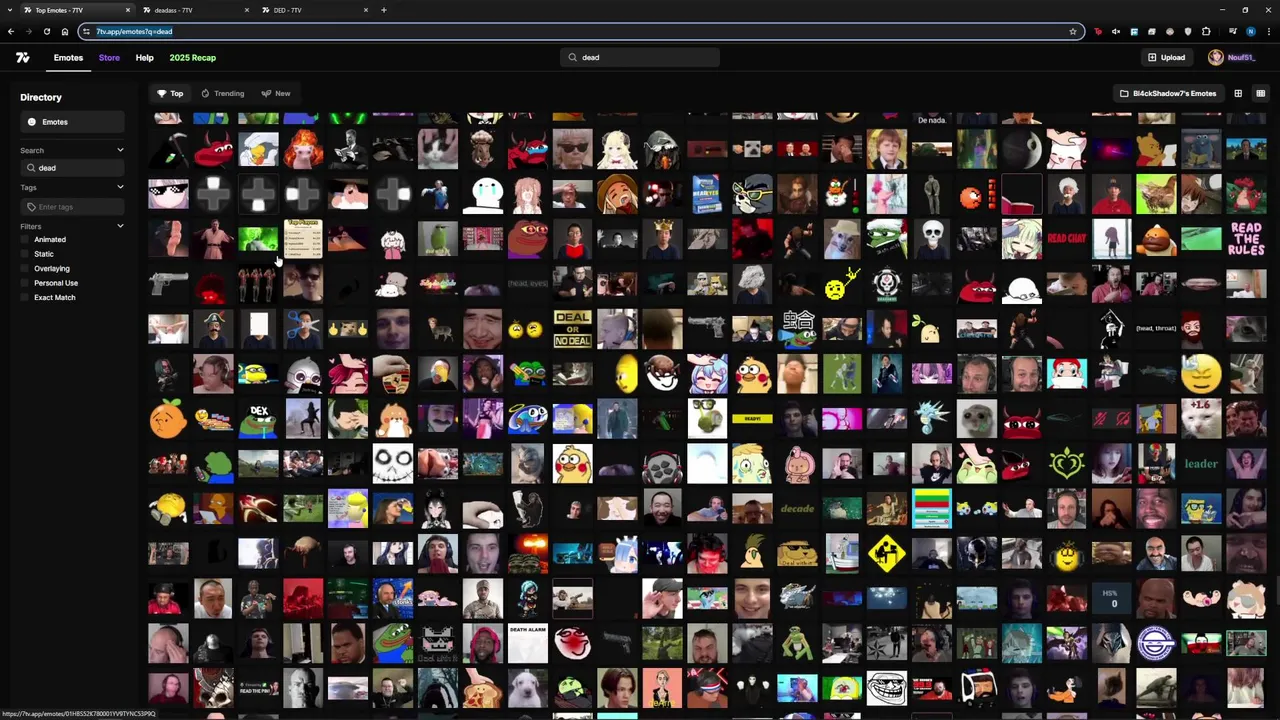Open the 'DEAL OR NO DEAL' emote
This screenshot has height=720, width=1280.
click(x=572, y=329)
